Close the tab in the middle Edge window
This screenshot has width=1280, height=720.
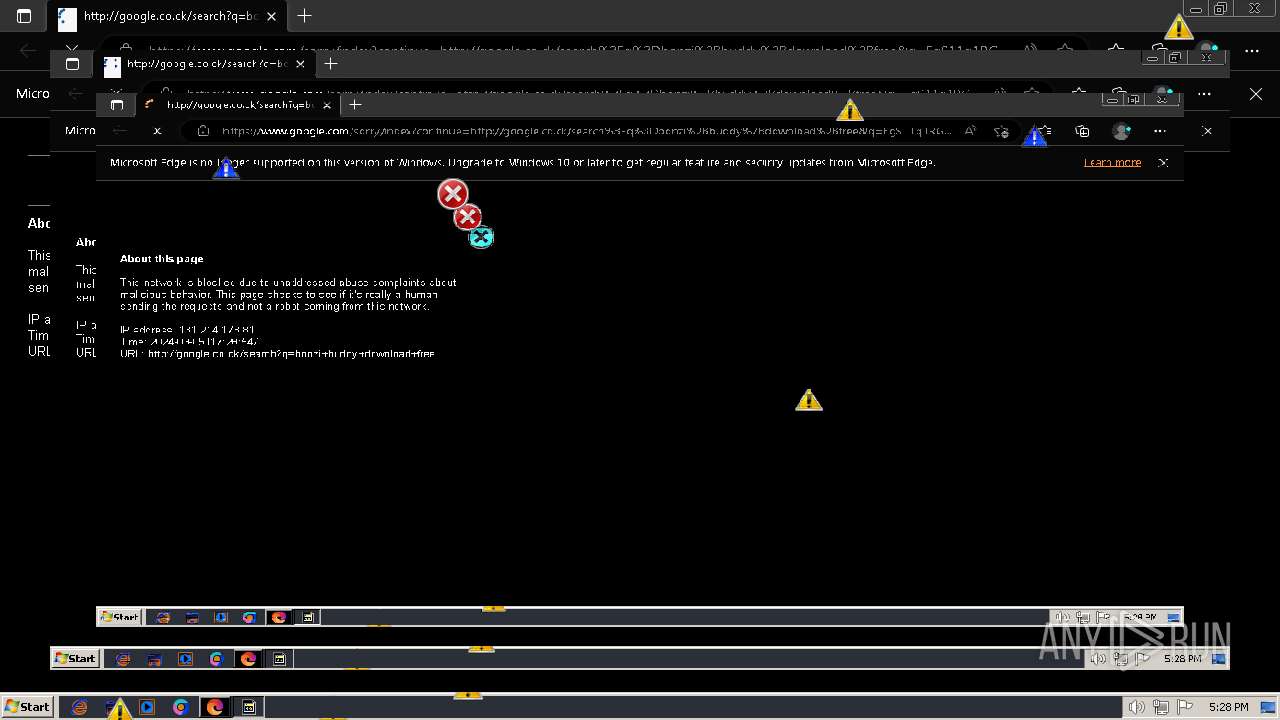(298, 64)
